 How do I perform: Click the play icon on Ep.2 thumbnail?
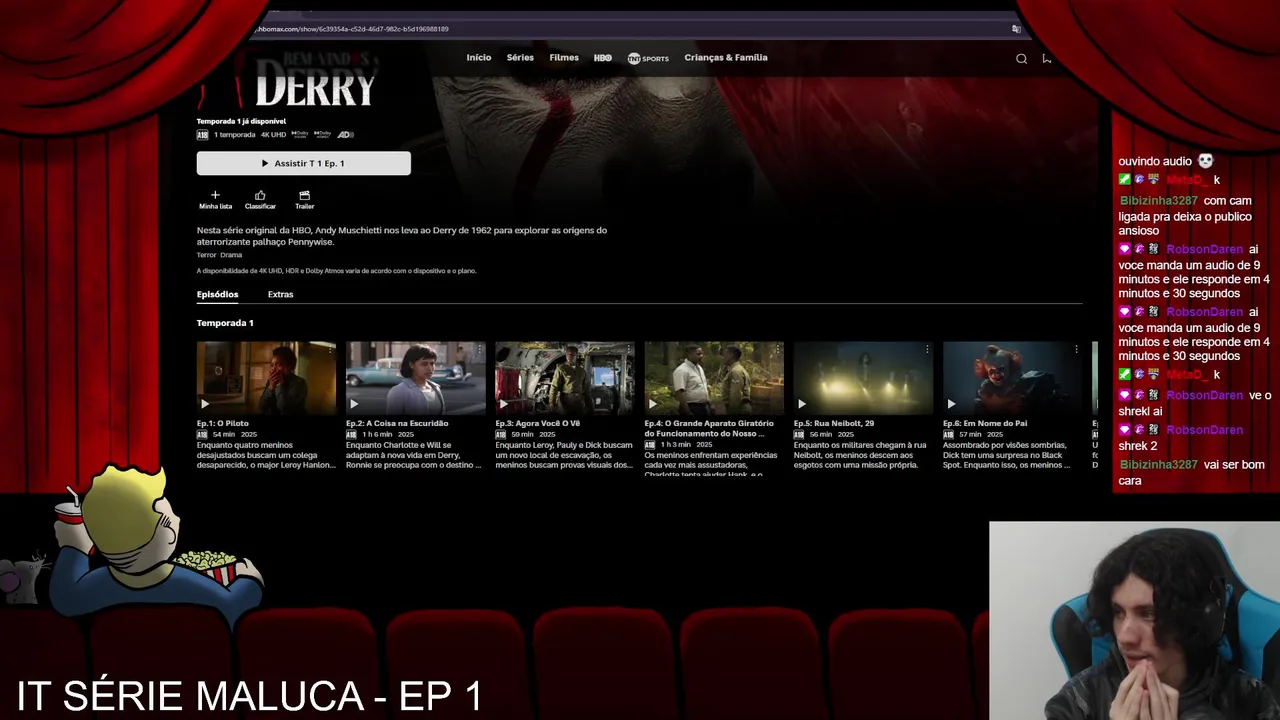pos(354,404)
